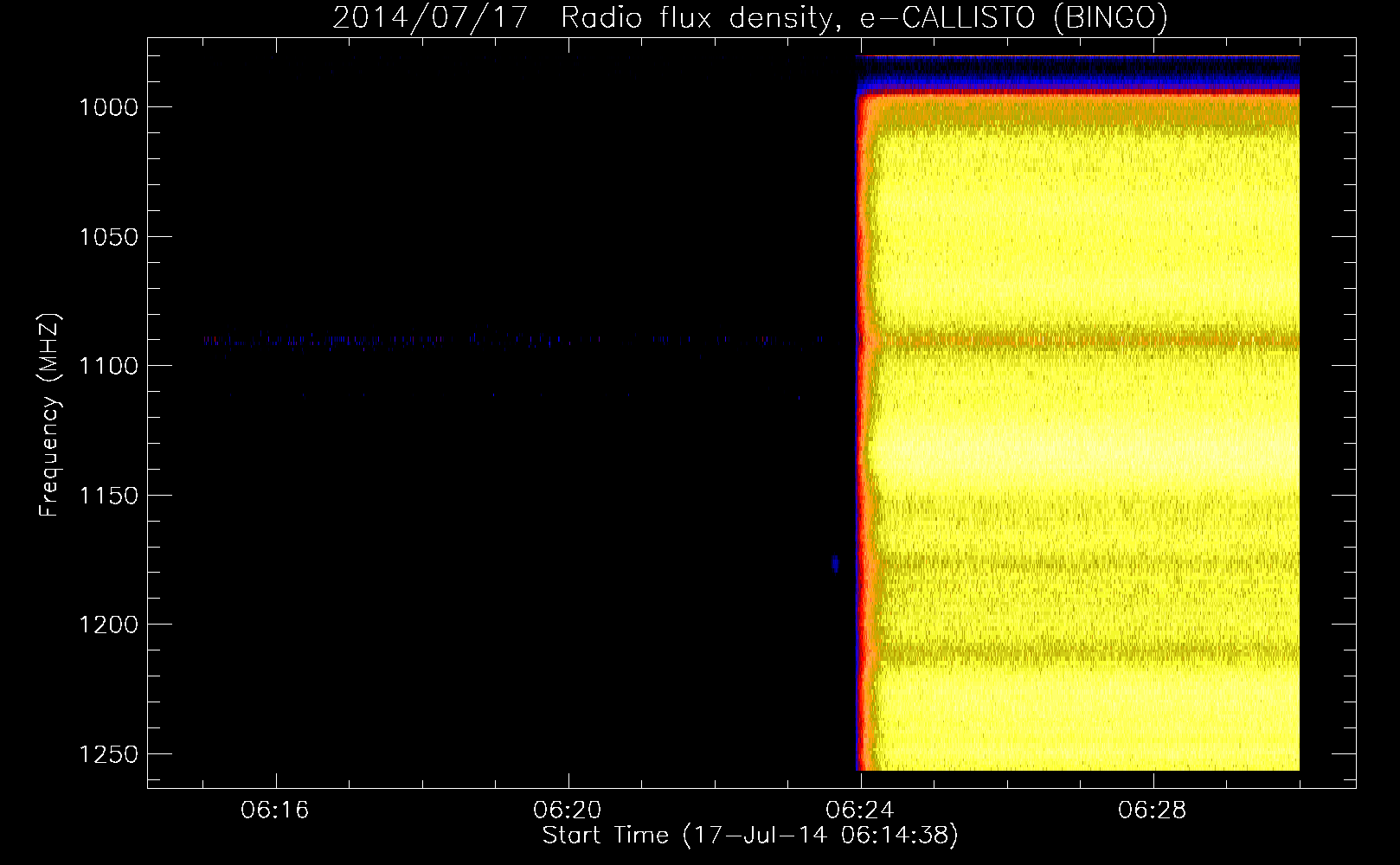Click the 06:20 time tick label

pyautogui.click(x=568, y=811)
